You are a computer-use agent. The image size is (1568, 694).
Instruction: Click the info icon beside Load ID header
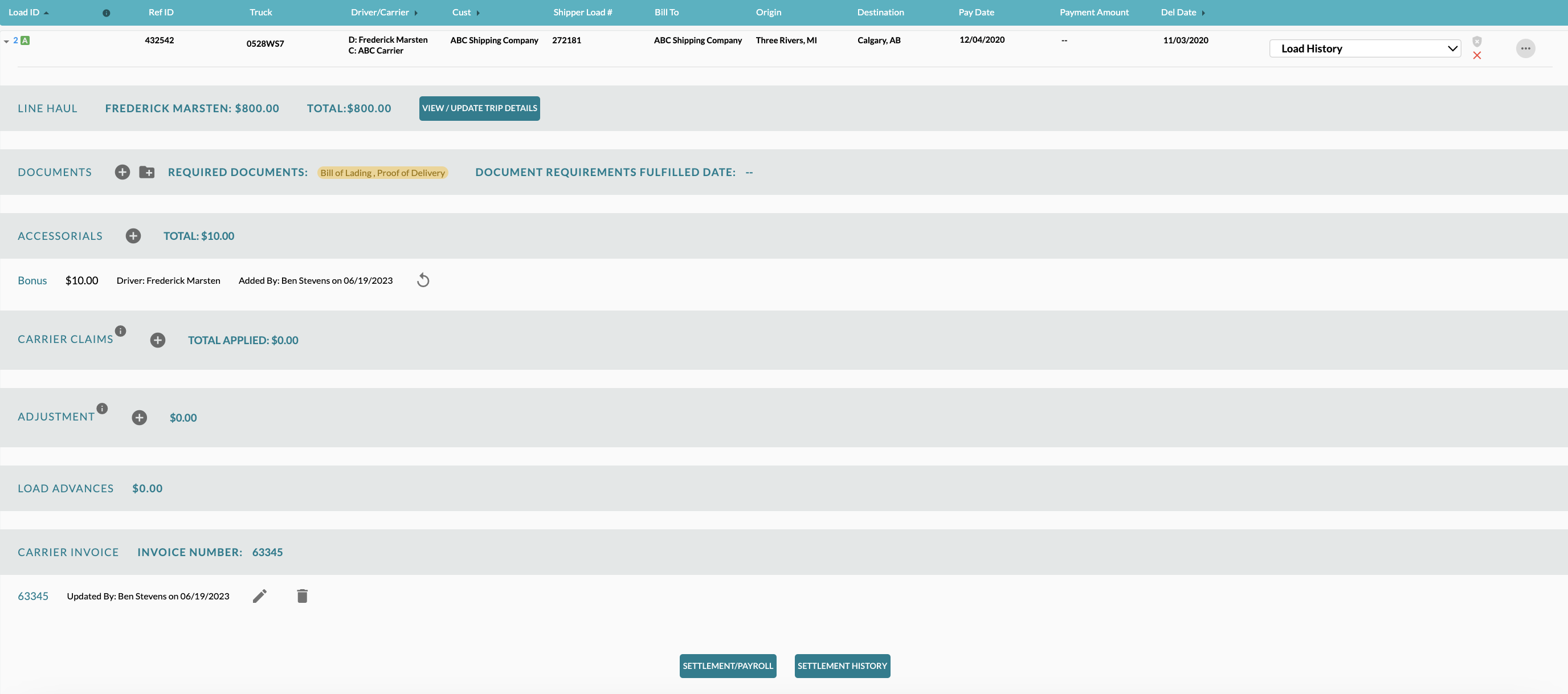(x=107, y=13)
